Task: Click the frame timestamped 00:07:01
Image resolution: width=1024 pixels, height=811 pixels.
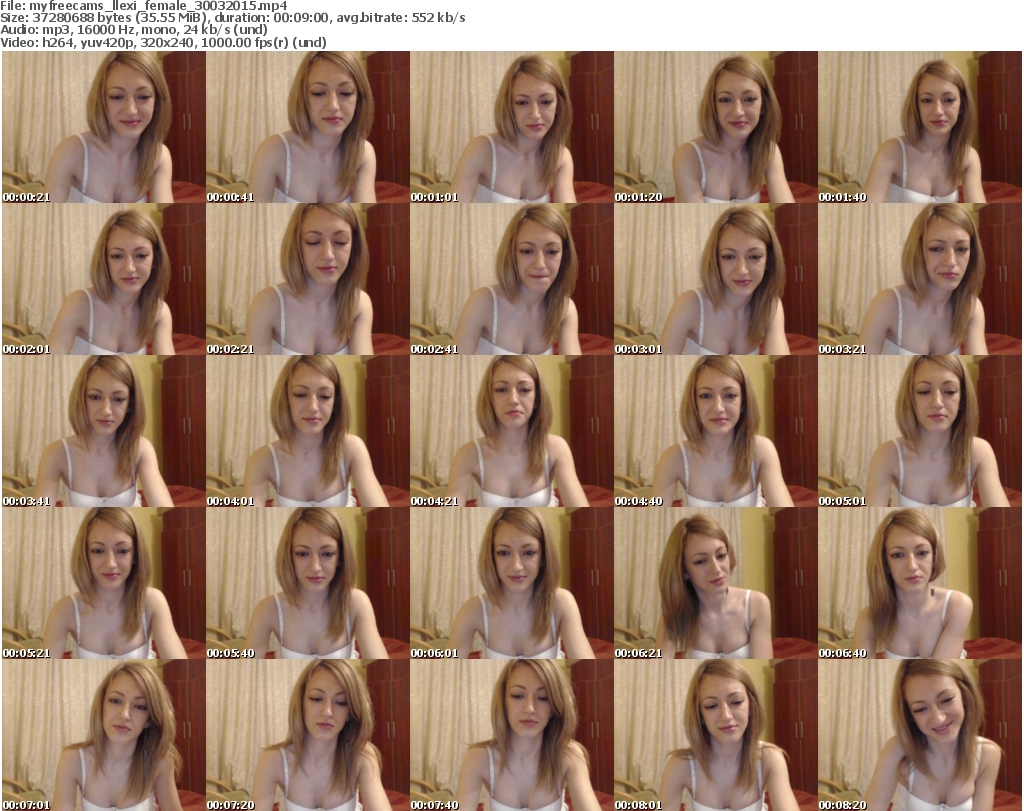Action: click(104, 735)
